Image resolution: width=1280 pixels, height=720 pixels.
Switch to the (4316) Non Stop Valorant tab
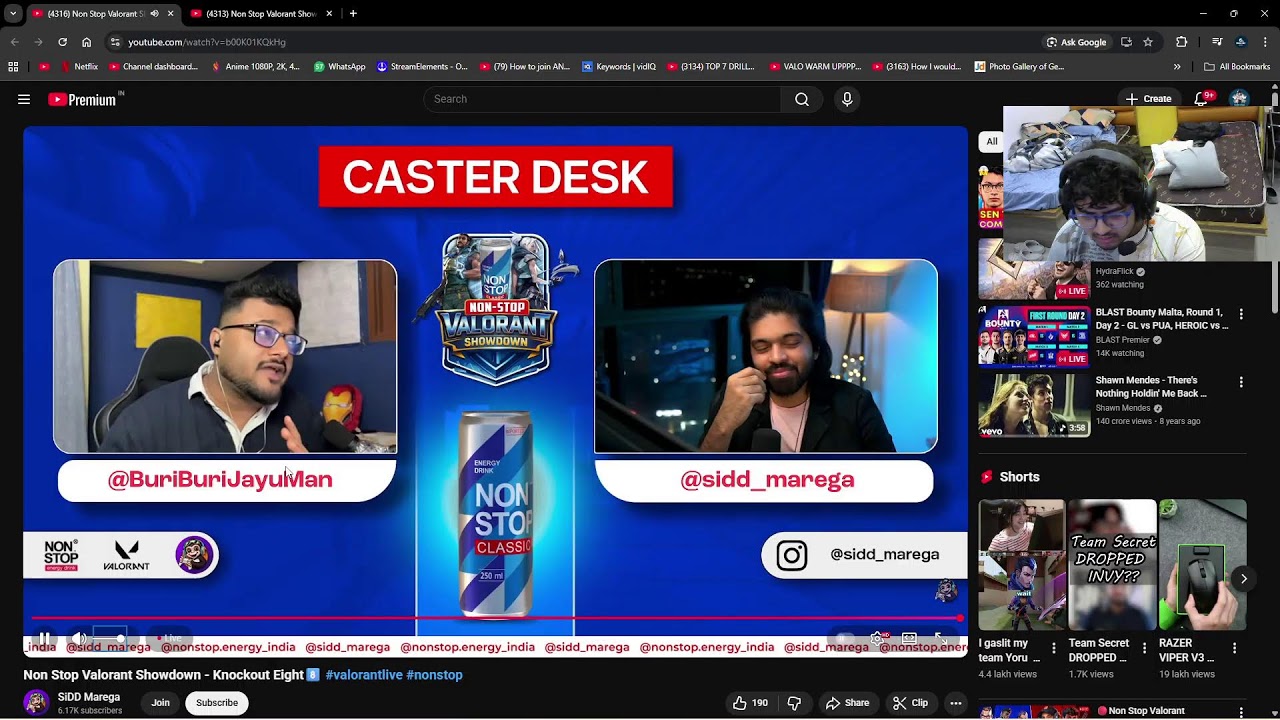click(96, 14)
